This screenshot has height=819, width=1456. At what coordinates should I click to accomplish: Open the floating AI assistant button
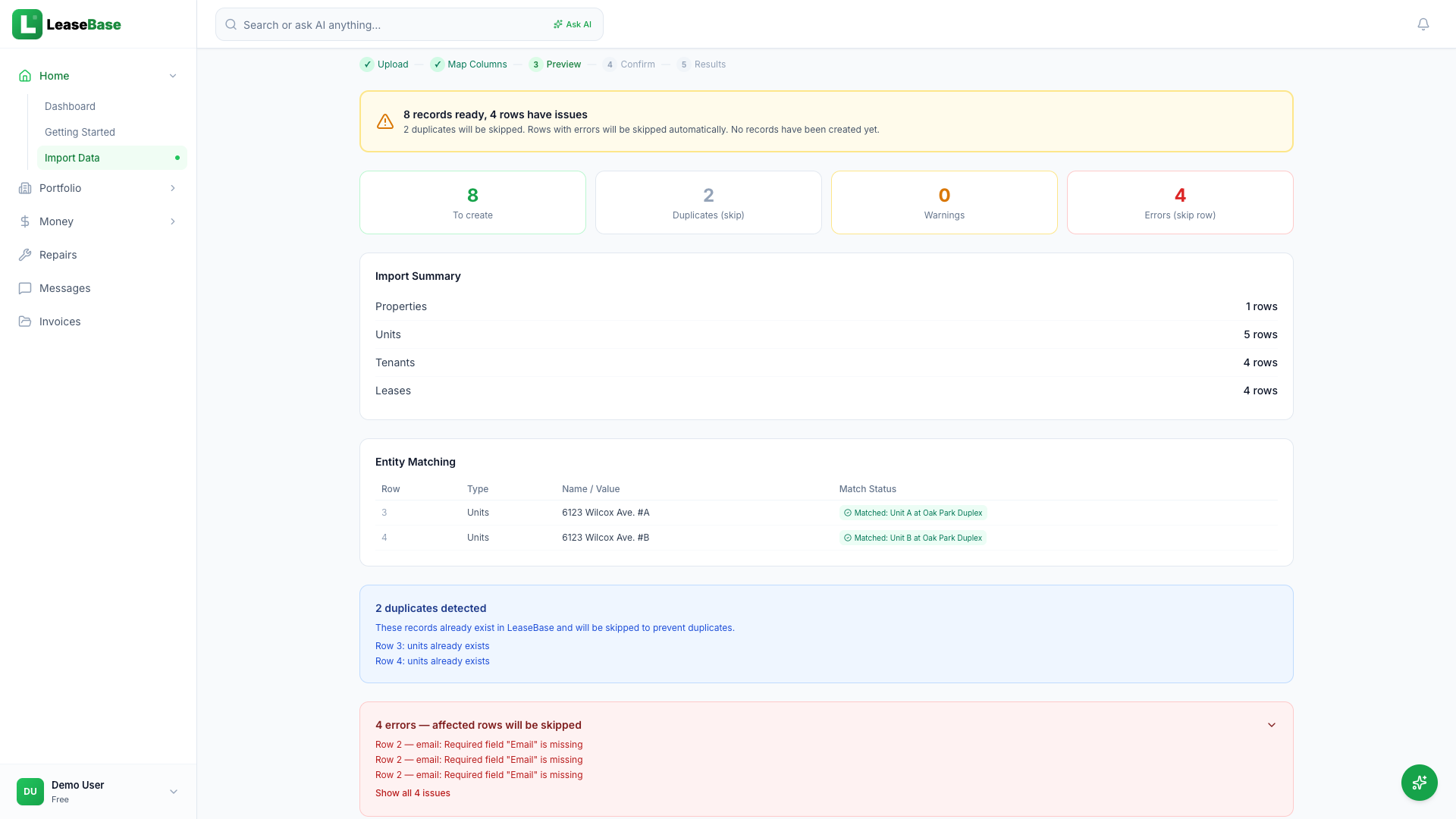1420,783
